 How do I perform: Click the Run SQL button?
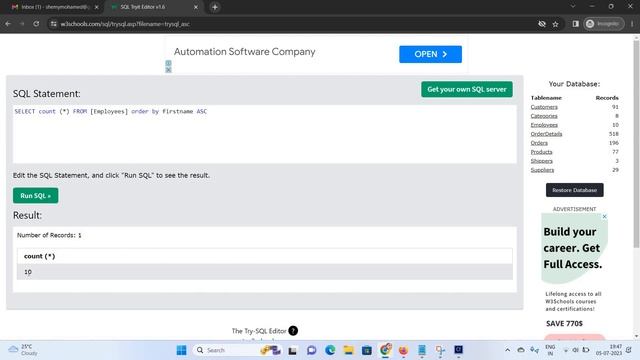(36, 196)
